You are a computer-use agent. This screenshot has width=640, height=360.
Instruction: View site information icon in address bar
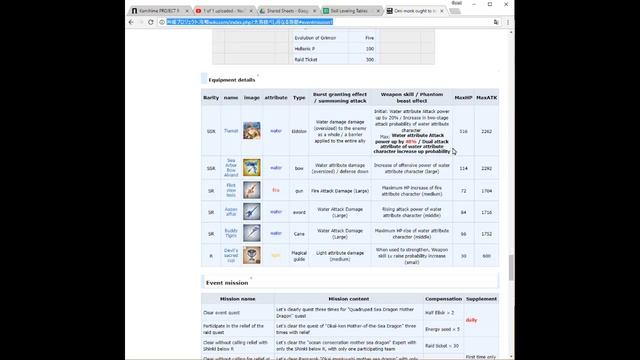(x=162, y=22)
